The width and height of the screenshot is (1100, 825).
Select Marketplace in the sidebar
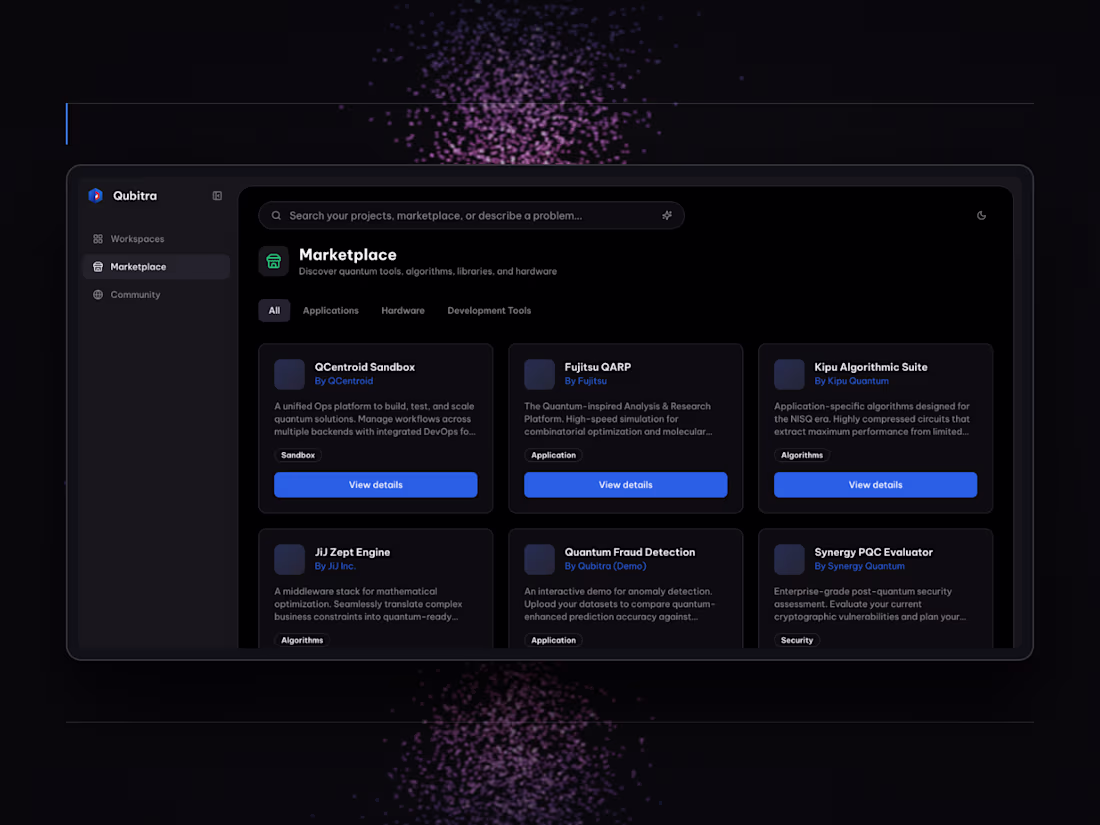click(x=156, y=267)
